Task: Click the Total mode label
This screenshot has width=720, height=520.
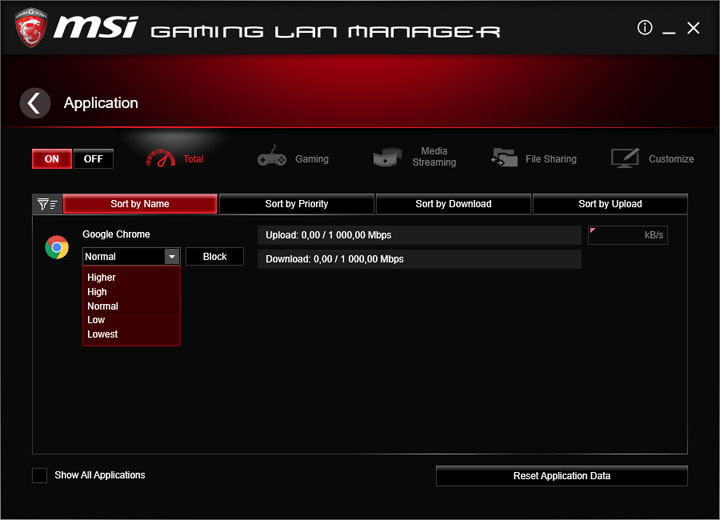Action: pos(193,159)
